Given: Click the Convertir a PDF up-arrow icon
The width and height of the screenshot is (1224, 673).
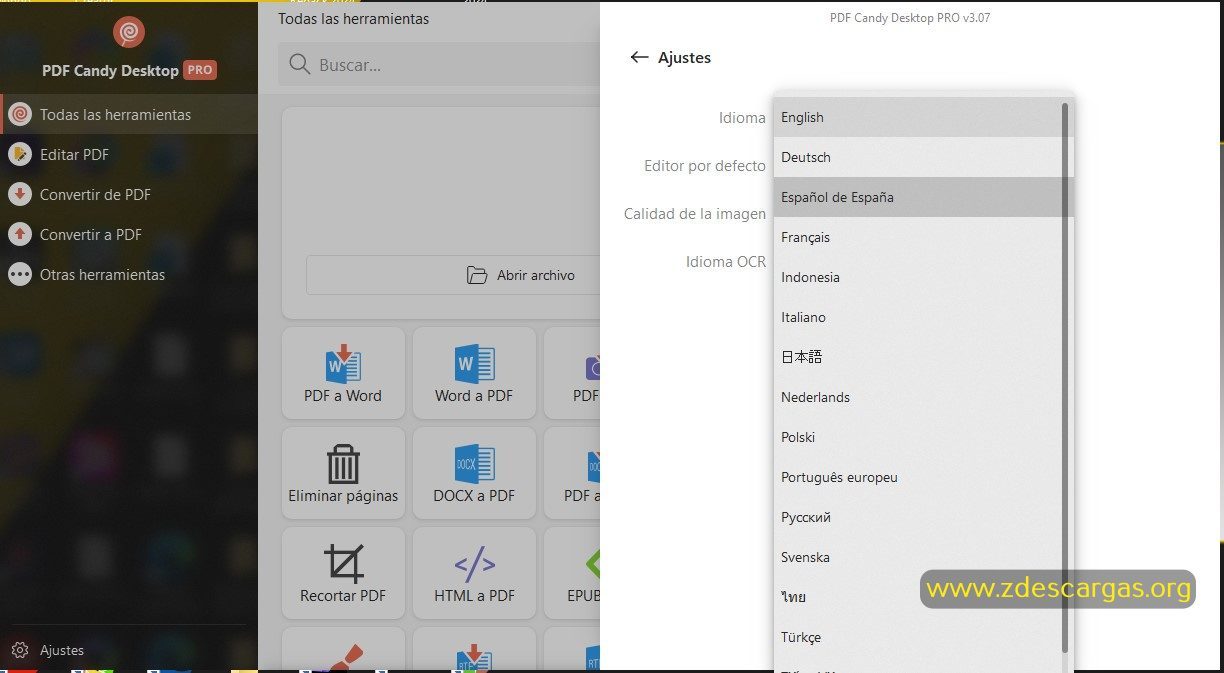Looking at the screenshot, I should pos(19,234).
